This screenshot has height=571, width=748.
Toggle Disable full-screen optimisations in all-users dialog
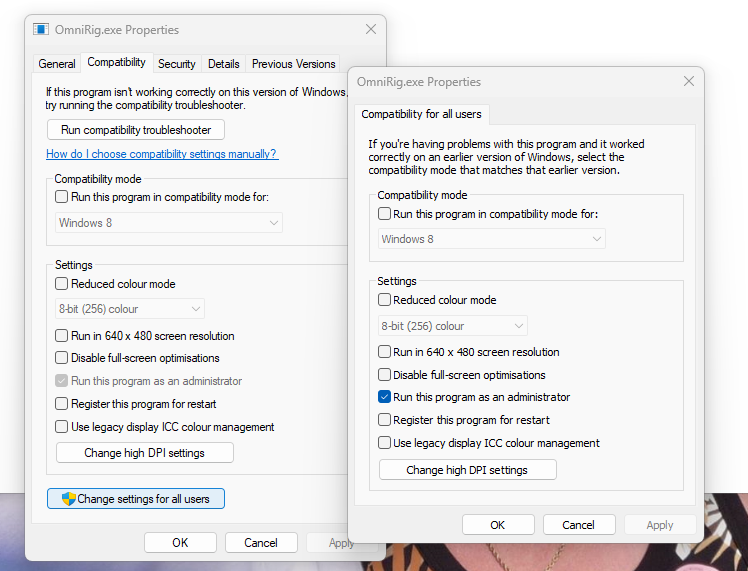[384, 374]
